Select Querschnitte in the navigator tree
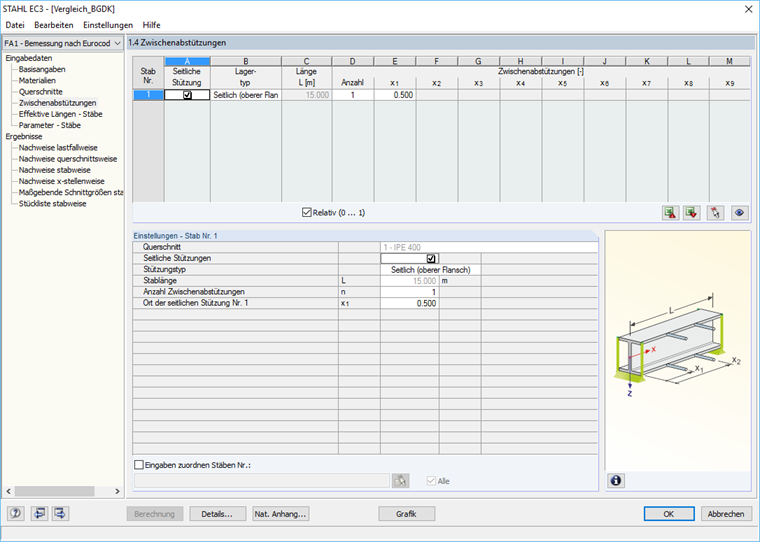Viewport: 760px width, 542px height. point(41,92)
